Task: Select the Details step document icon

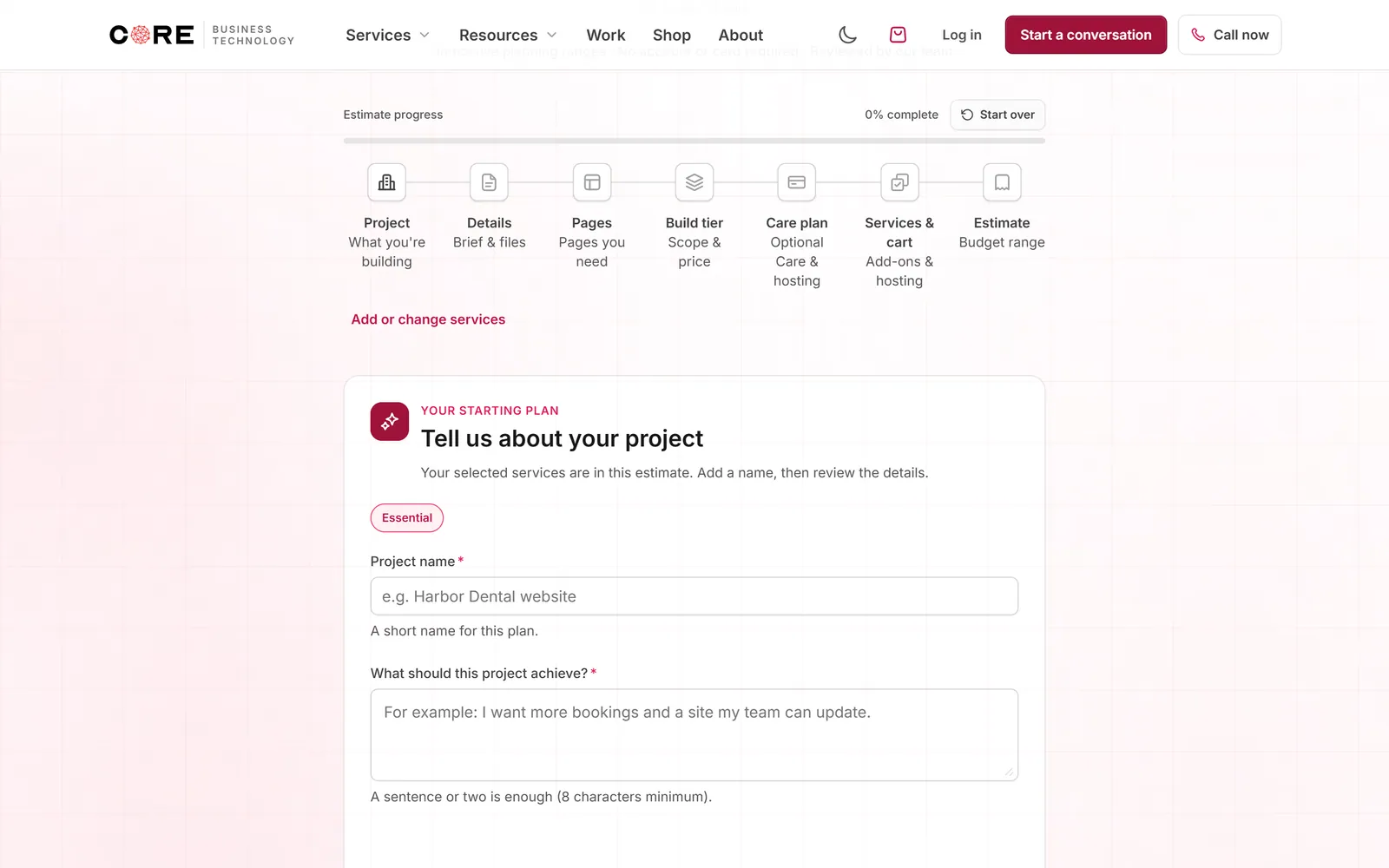Action: pyautogui.click(x=490, y=182)
